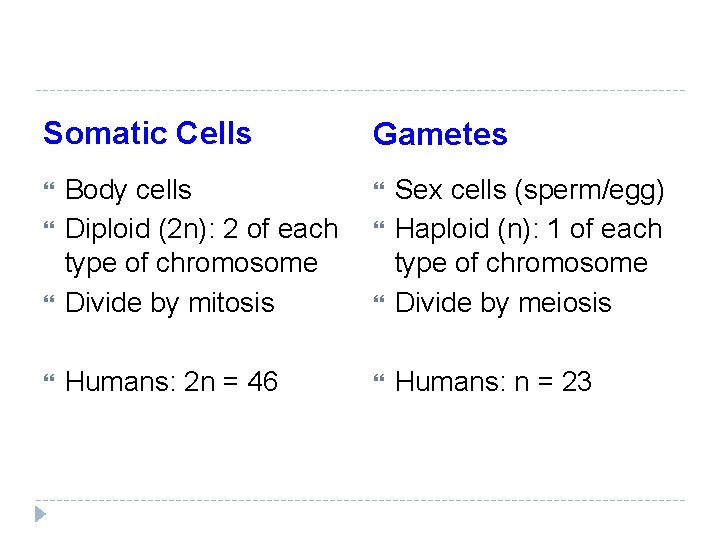
Task: Click the "Body cells" text line
Action: click(128, 190)
